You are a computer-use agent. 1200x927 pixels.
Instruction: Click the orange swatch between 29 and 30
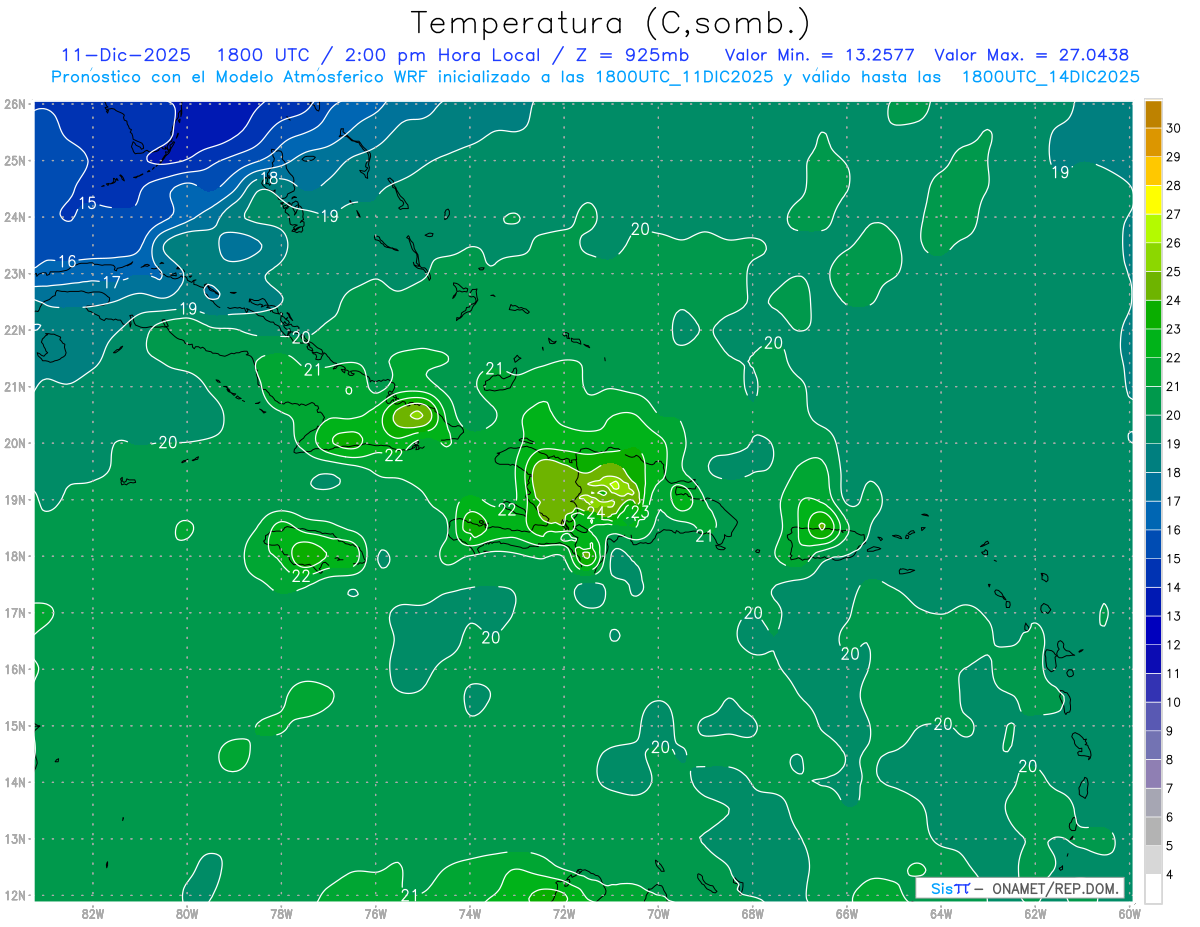(1153, 143)
